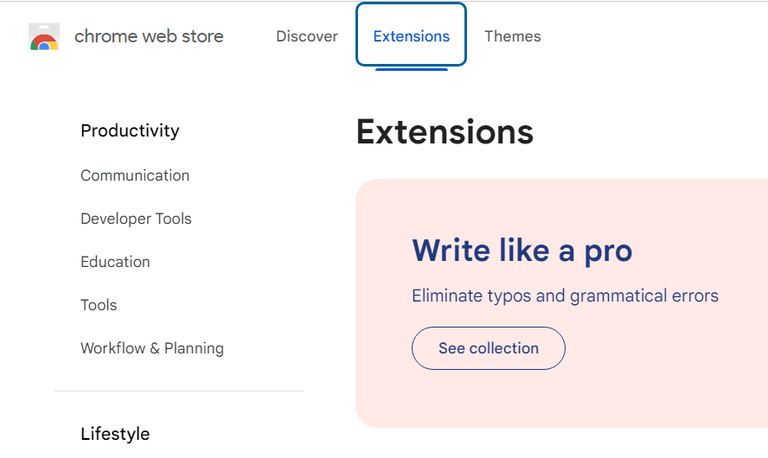This screenshot has height=458, width=768.
Task: Click the blue underline beneath Extensions tab
Action: pos(411,69)
